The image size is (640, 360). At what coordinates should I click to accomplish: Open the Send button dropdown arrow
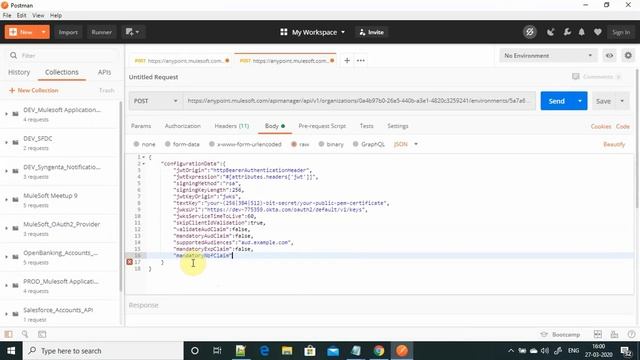(x=580, y=101)
